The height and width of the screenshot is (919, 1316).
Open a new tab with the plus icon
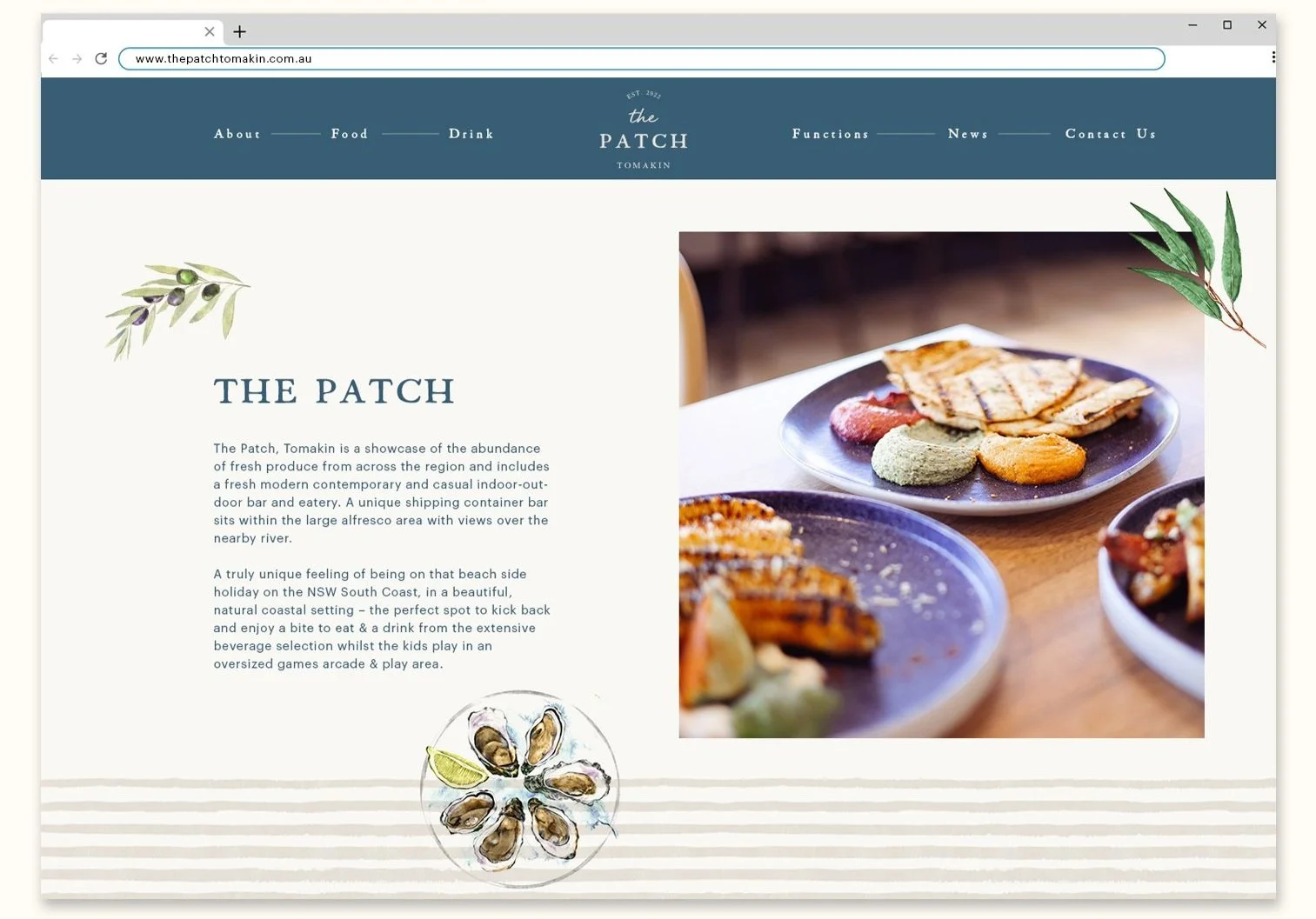[x=240, y=32]
